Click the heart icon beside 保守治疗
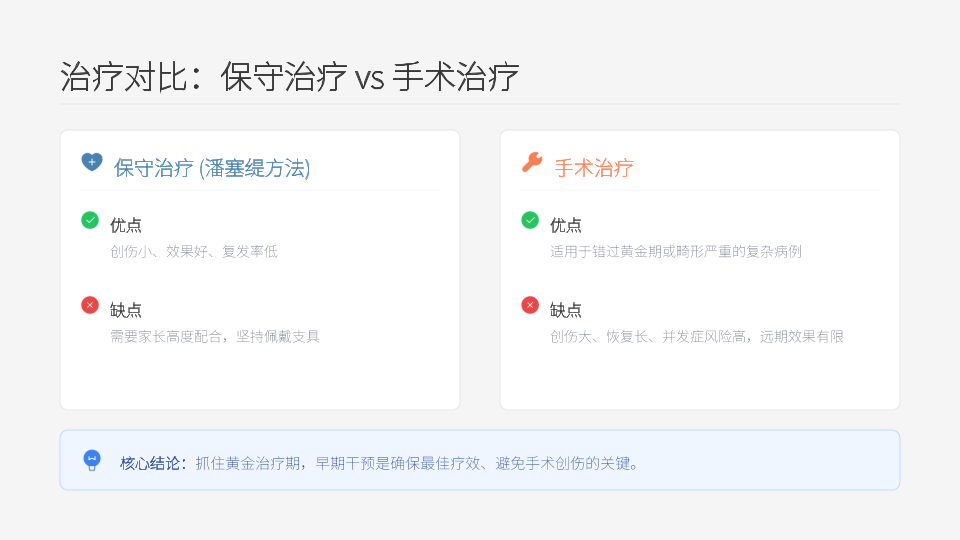 [x=92, y=162]
